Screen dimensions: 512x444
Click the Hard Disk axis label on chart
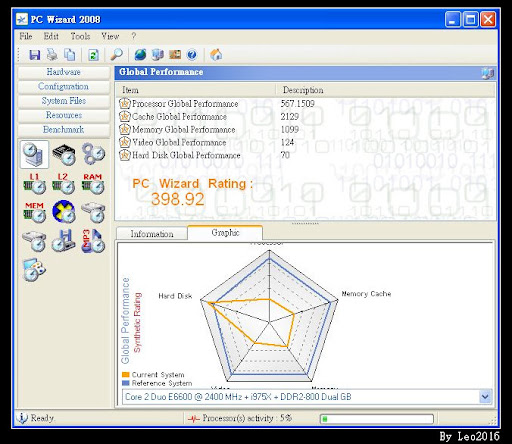[175, 296]
